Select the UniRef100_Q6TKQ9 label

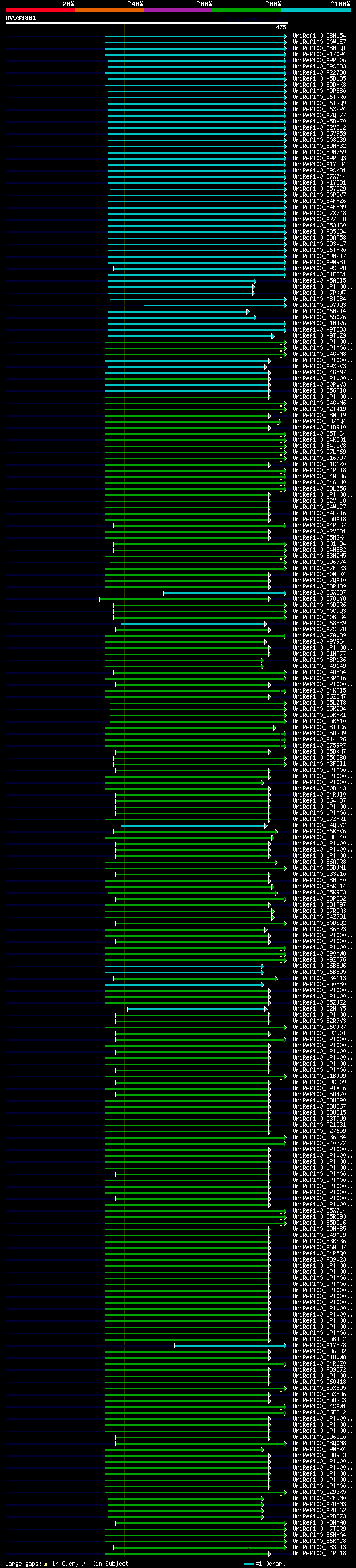click(319, 103)
